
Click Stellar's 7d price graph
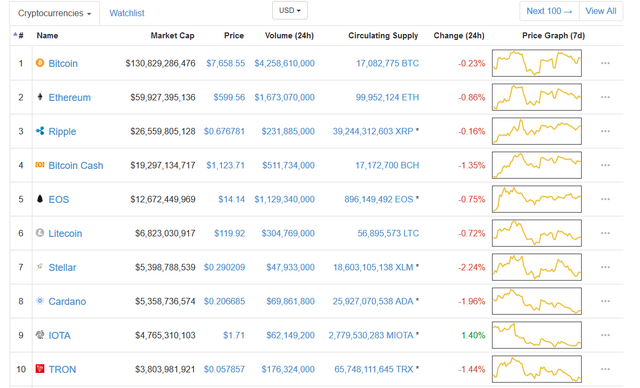537,267
